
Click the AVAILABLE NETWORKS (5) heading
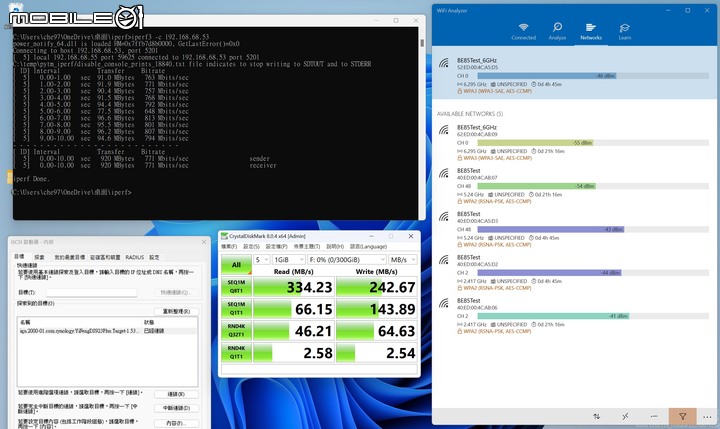pos(470,114)
